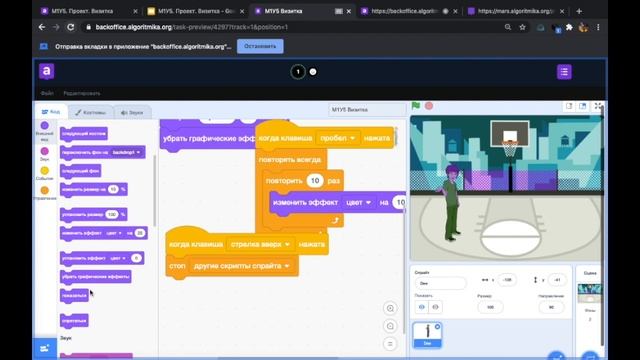The image size is (640, 360).
Task: Open the 'Файл' menu
Action: 47,93
